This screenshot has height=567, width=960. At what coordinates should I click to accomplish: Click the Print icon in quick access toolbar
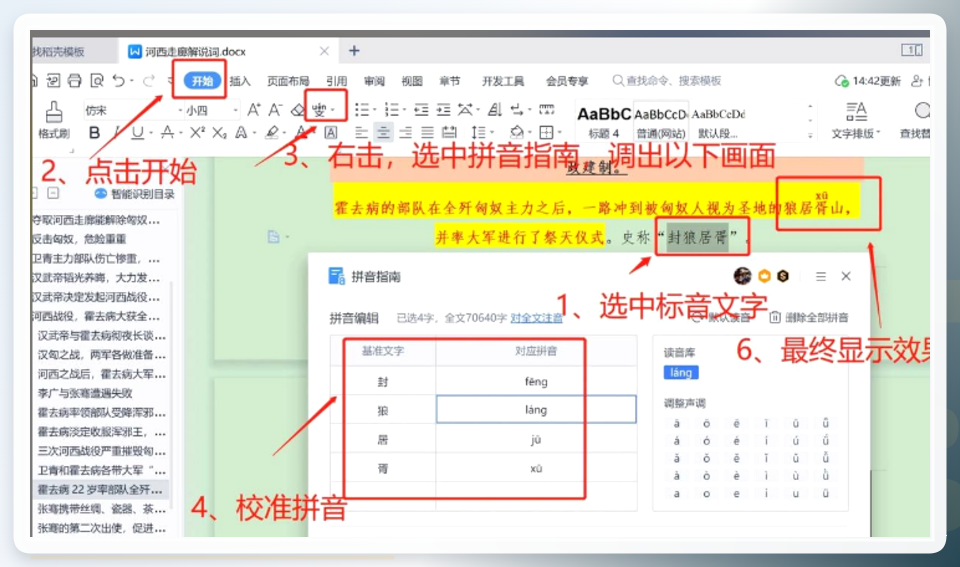tap(74, 80)
